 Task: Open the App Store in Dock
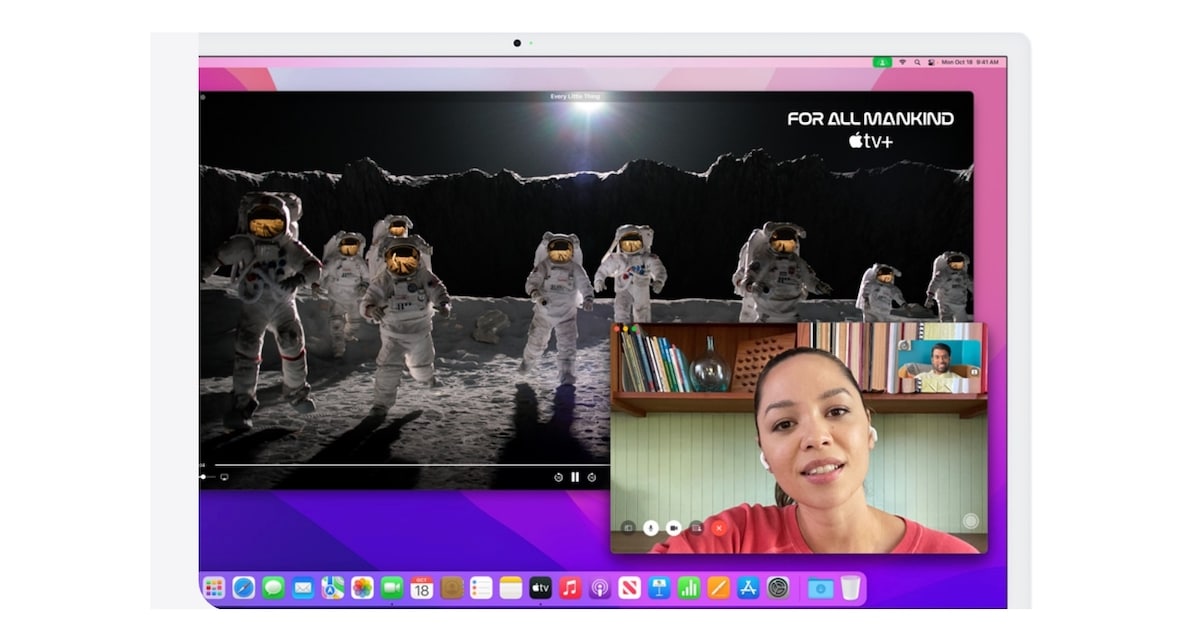[749, 588]
